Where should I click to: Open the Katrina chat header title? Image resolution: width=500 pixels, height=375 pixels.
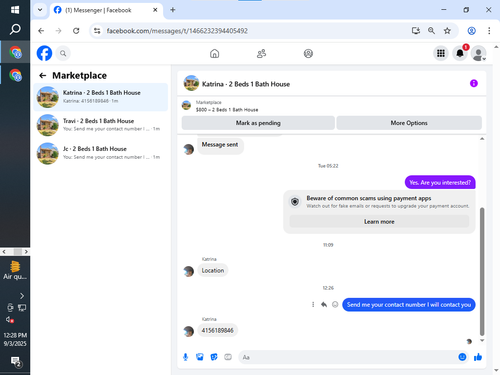(246, 84)
